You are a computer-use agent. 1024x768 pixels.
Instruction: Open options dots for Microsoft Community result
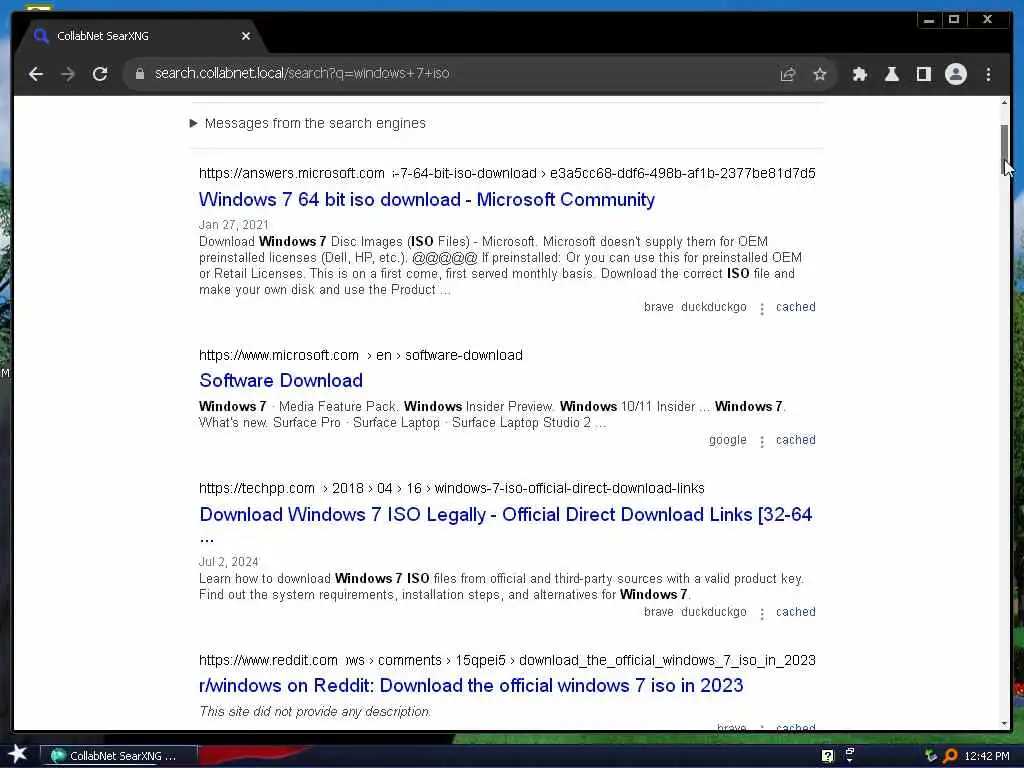point(761,308)
